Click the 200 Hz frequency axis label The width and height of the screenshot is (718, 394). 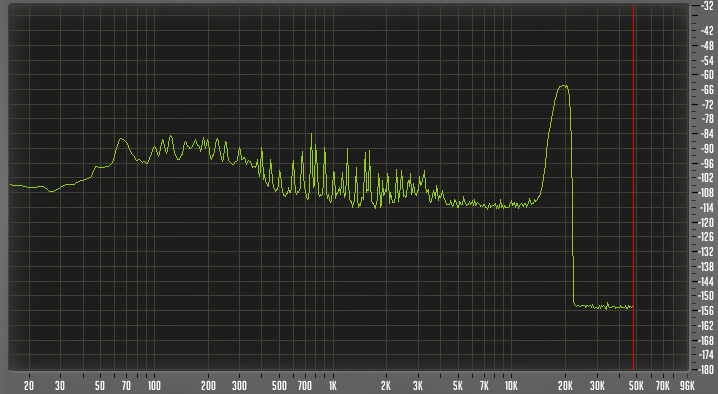pos(208,386)
